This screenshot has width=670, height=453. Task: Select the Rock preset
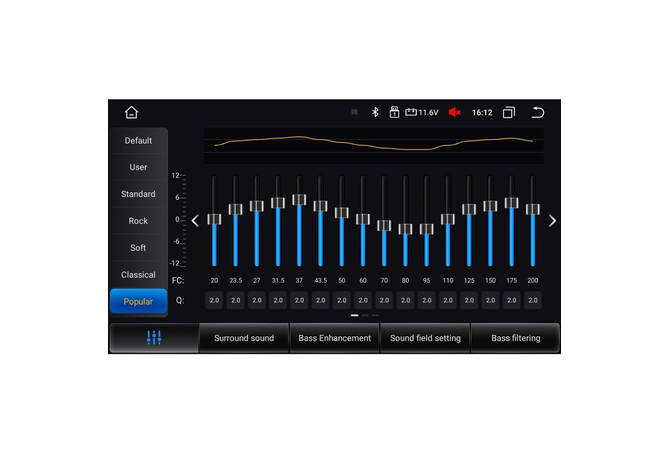pyautogui.click(x=138, y=221)
